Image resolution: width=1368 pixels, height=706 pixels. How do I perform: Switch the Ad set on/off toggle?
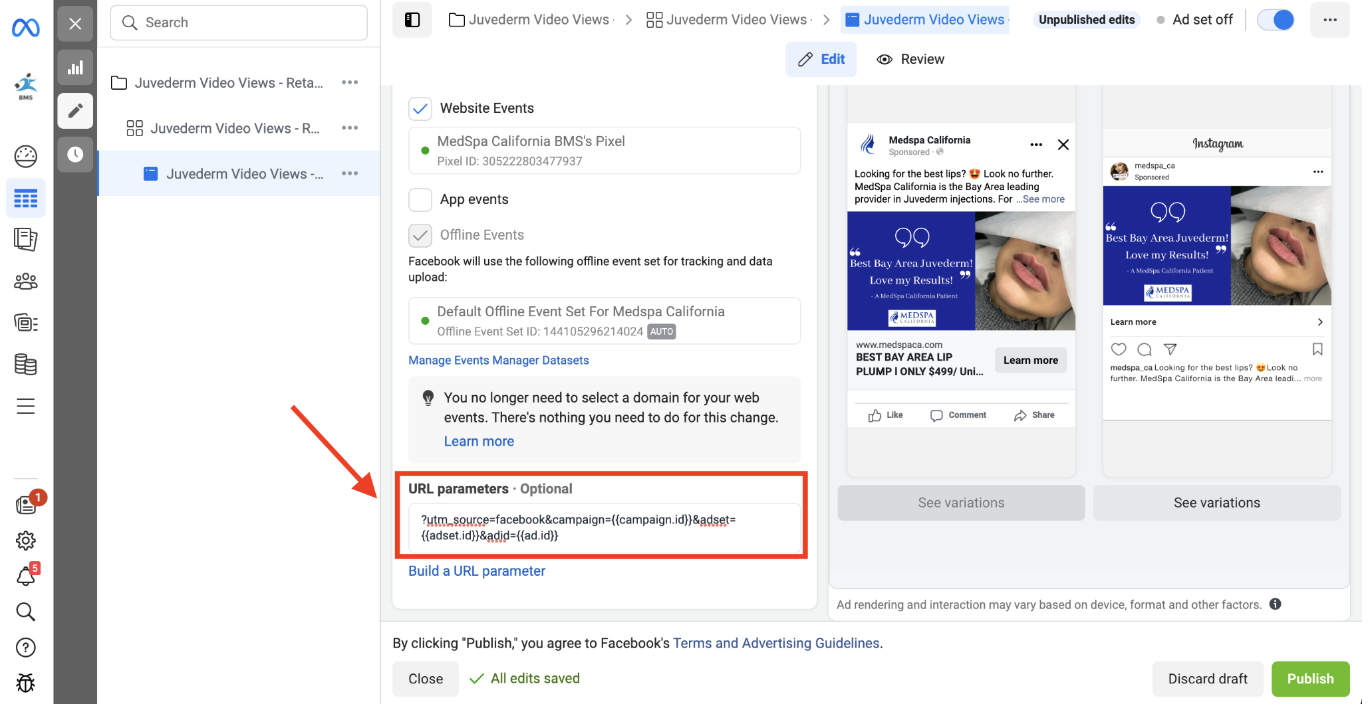[x=1276, y=20]
